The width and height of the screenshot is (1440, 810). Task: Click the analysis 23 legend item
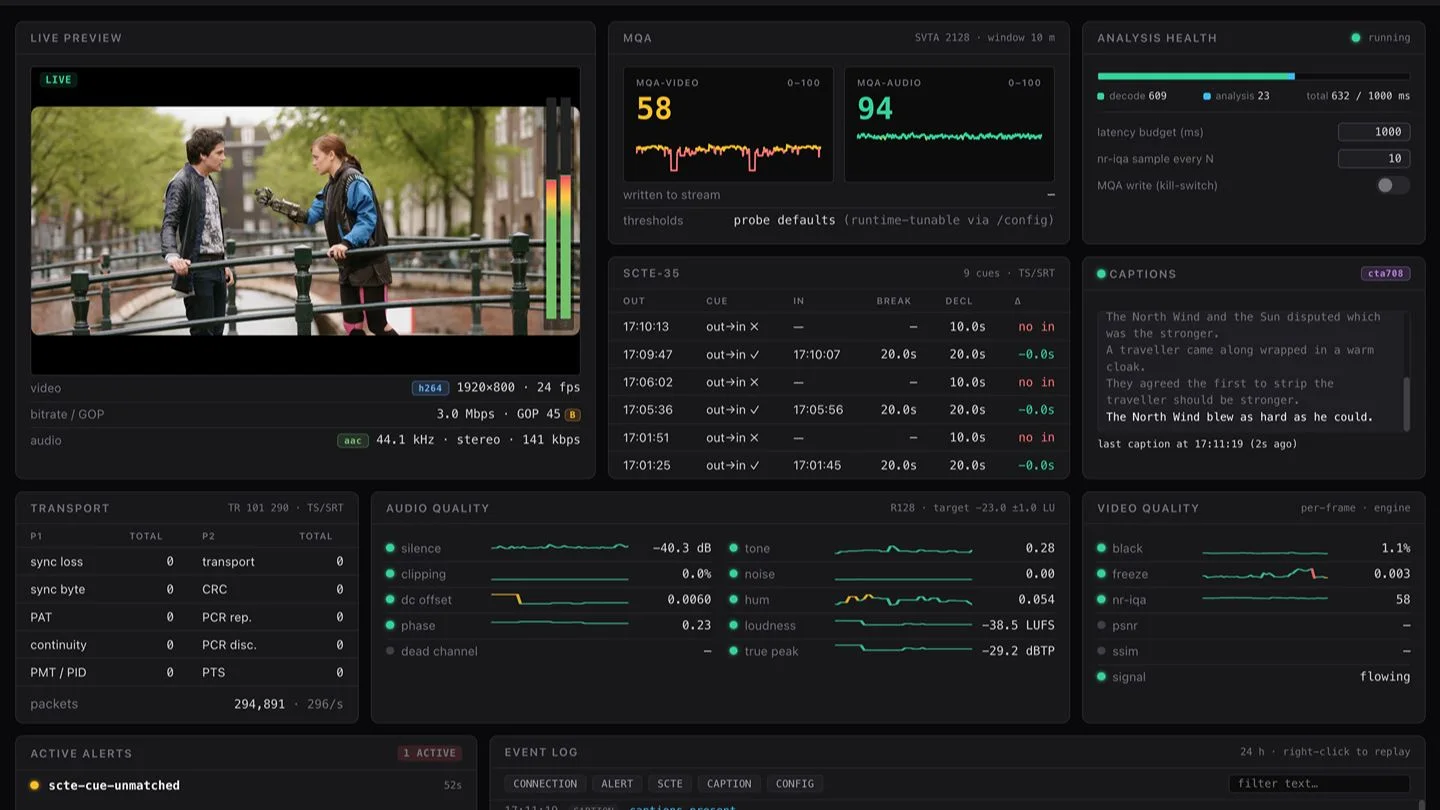[1236, 96]
